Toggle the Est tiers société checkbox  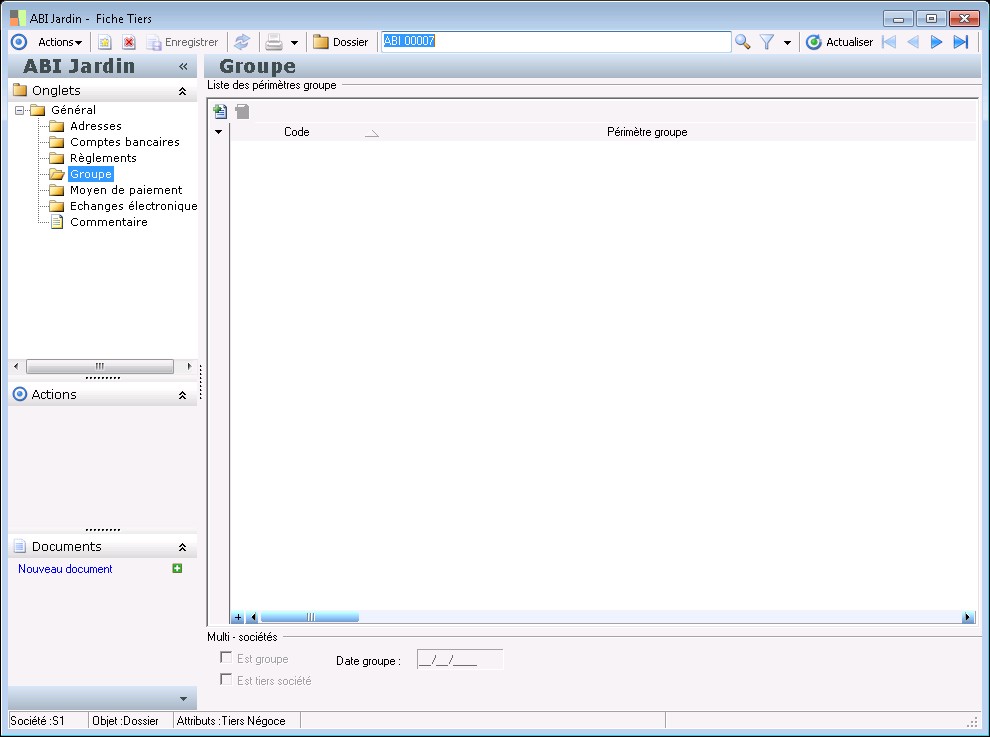[226, 680]
